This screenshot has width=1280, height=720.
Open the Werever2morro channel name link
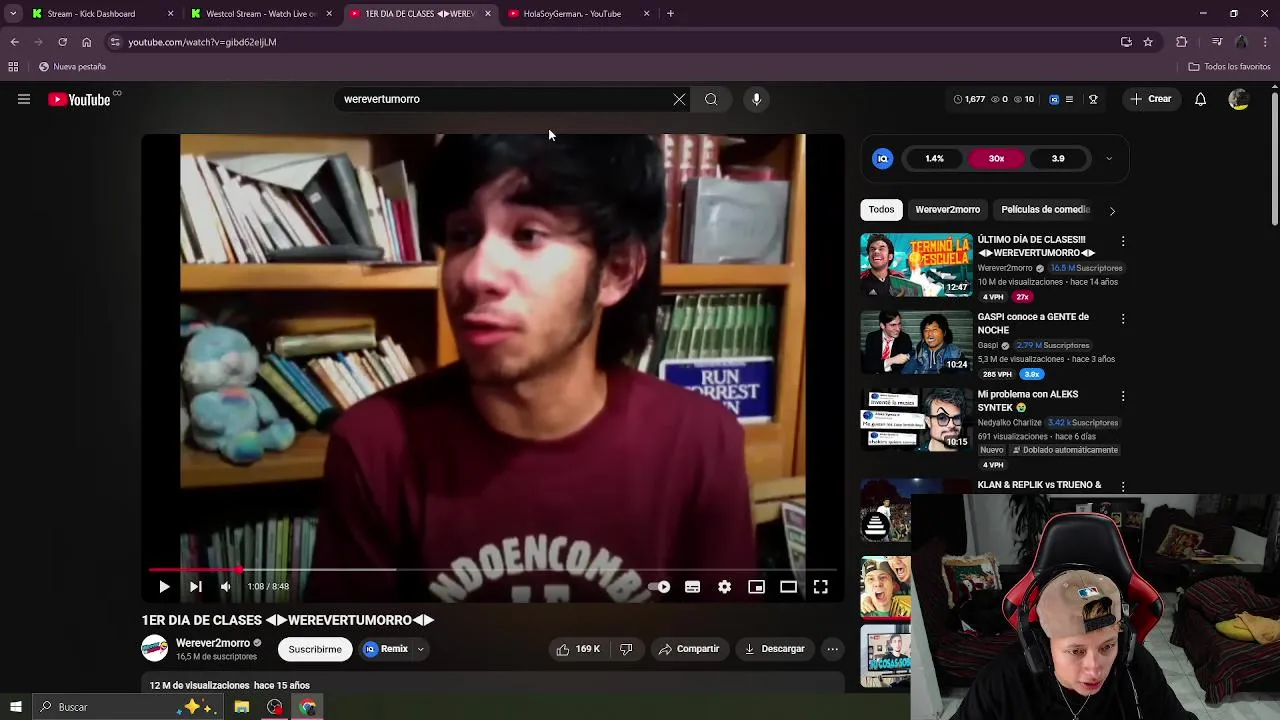[212, 643]
